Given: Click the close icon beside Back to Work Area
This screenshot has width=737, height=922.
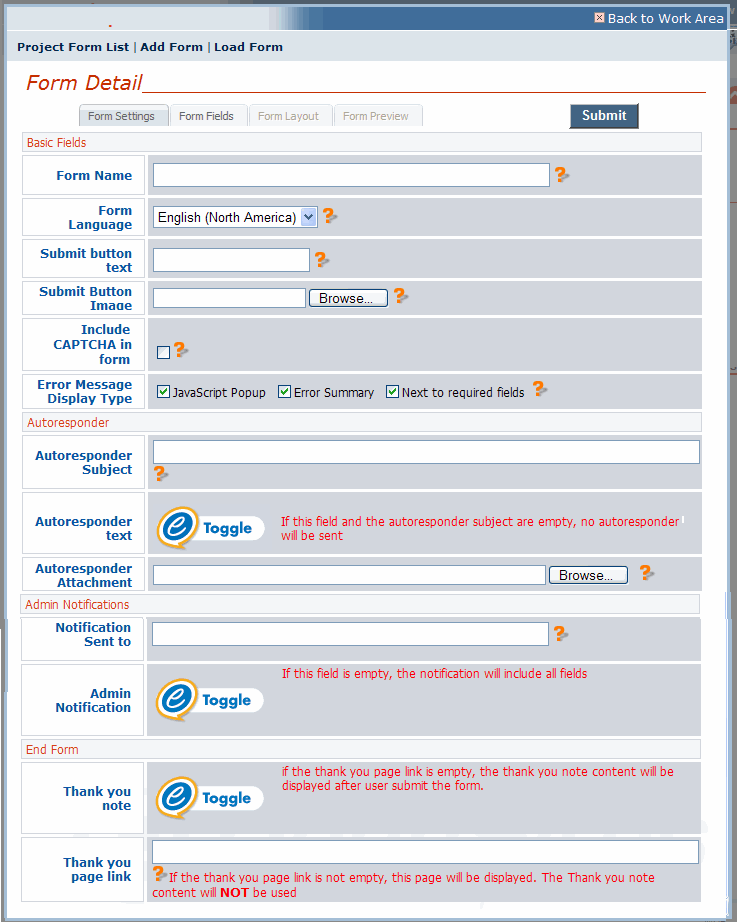Looking at the screenshot, I should coord(599,18).
